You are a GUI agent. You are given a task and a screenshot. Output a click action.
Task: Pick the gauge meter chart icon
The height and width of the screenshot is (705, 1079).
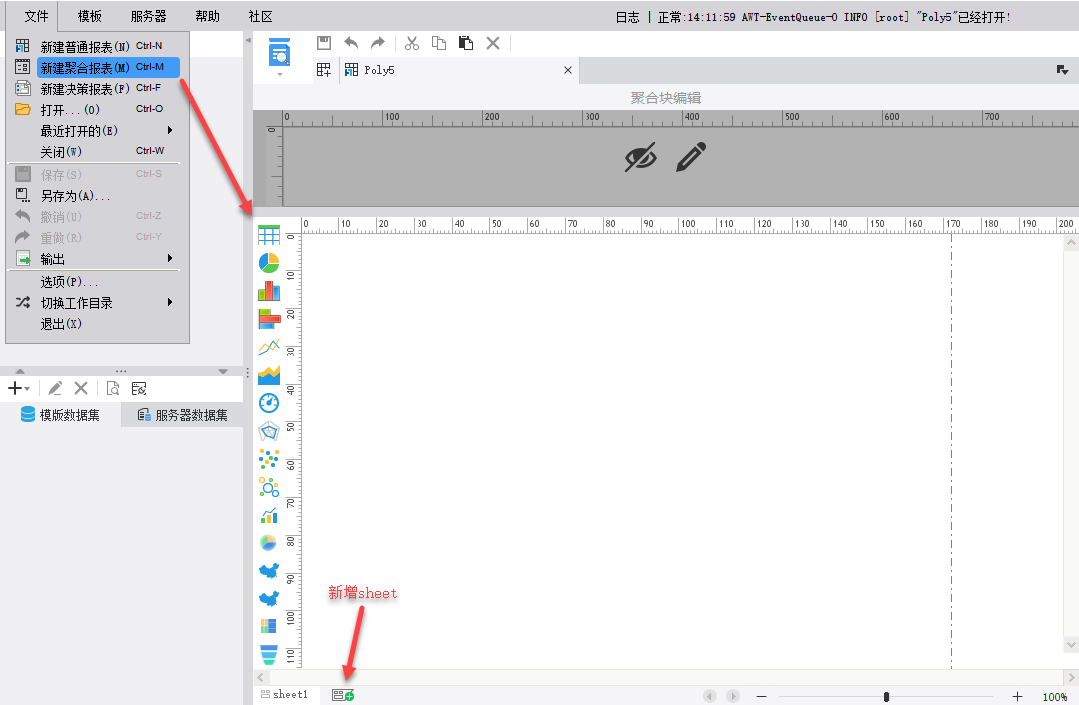click(x=269, y=403)
